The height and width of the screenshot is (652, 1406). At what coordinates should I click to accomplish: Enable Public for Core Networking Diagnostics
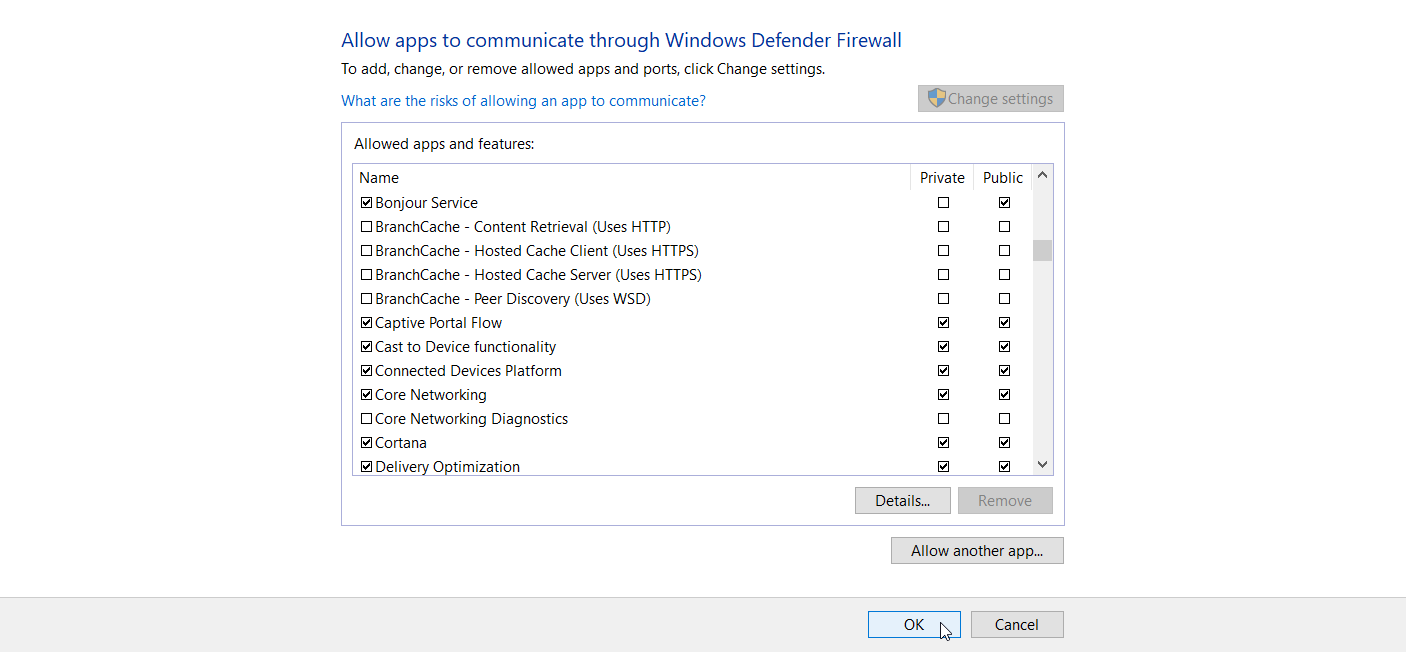pos(1004,419)
